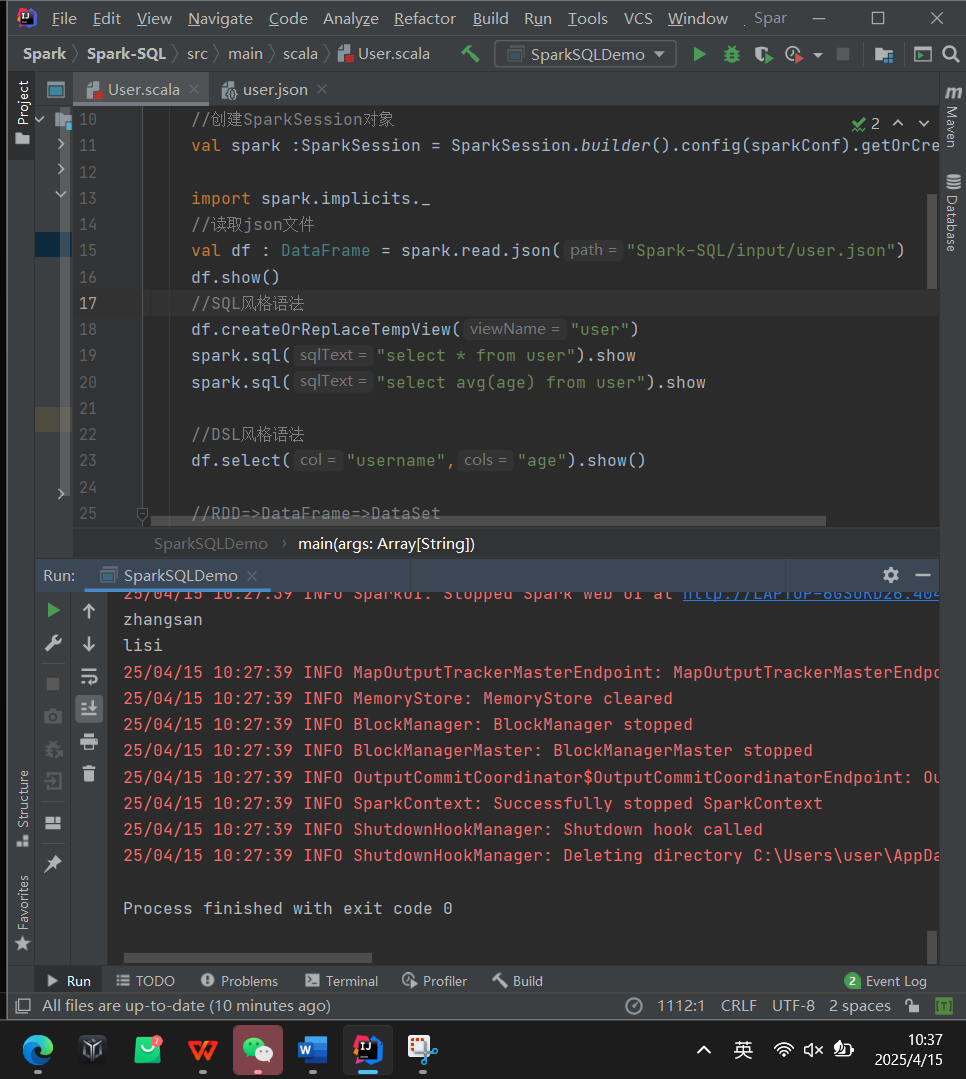Change indent setting 2 spaces
This screenshot has width=966, height=1079.
coord(859,1005)
